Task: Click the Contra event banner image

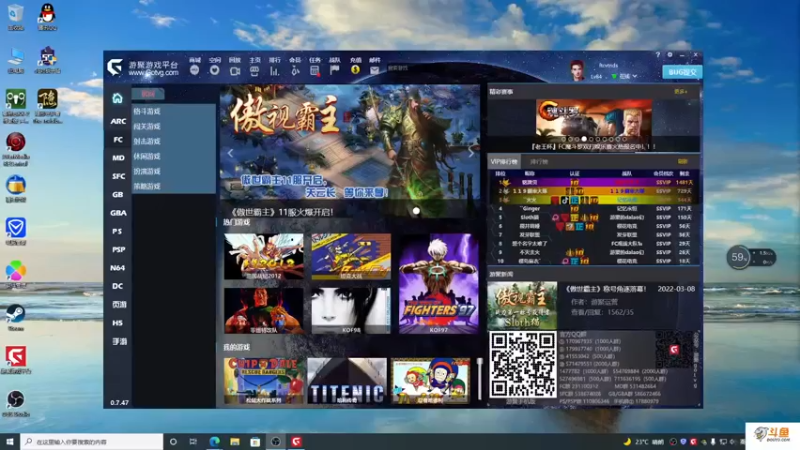Action: (x=593, y=119)
